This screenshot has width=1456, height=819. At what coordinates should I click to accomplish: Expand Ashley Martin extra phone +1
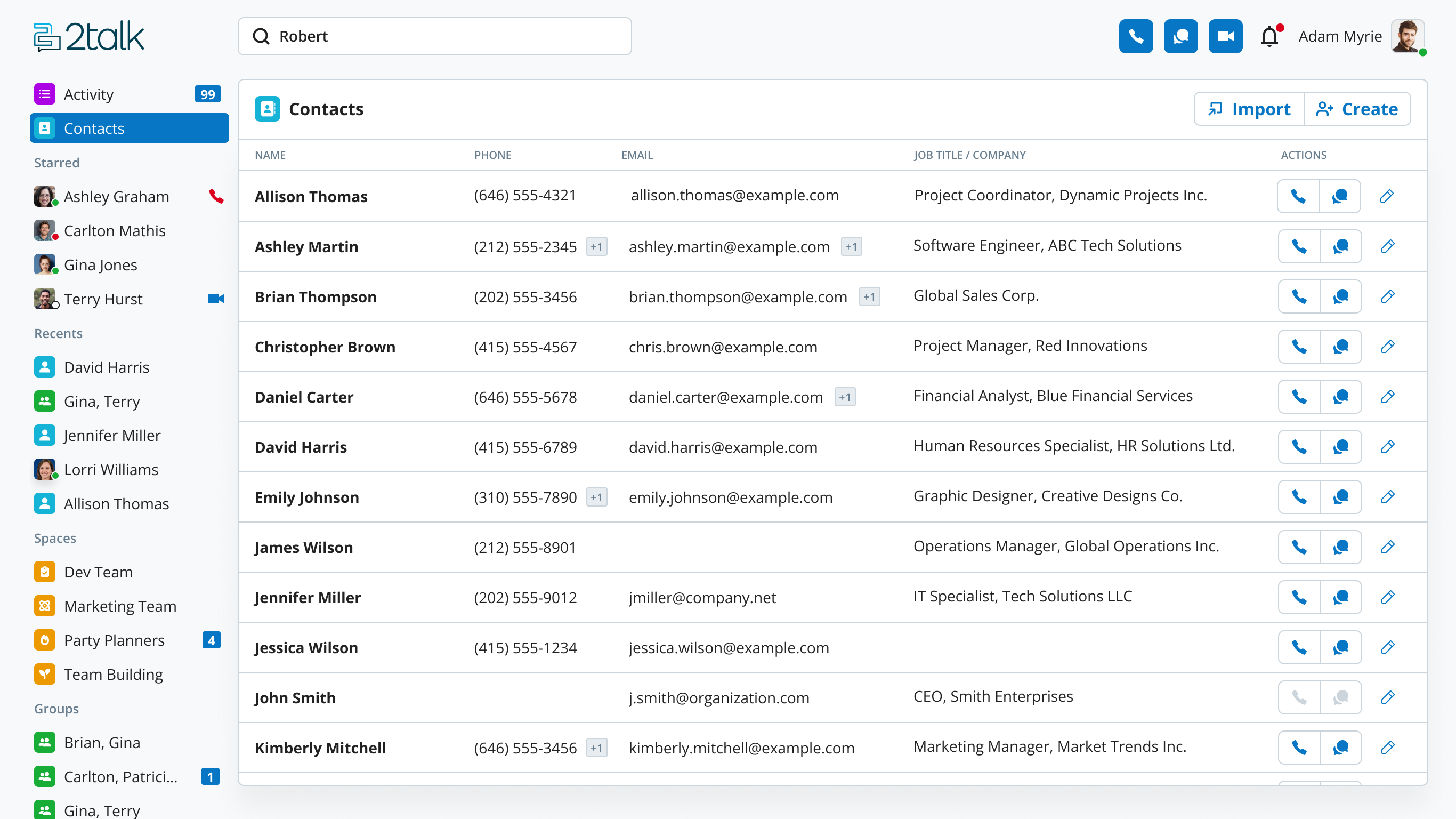click(x=596, y=246)
